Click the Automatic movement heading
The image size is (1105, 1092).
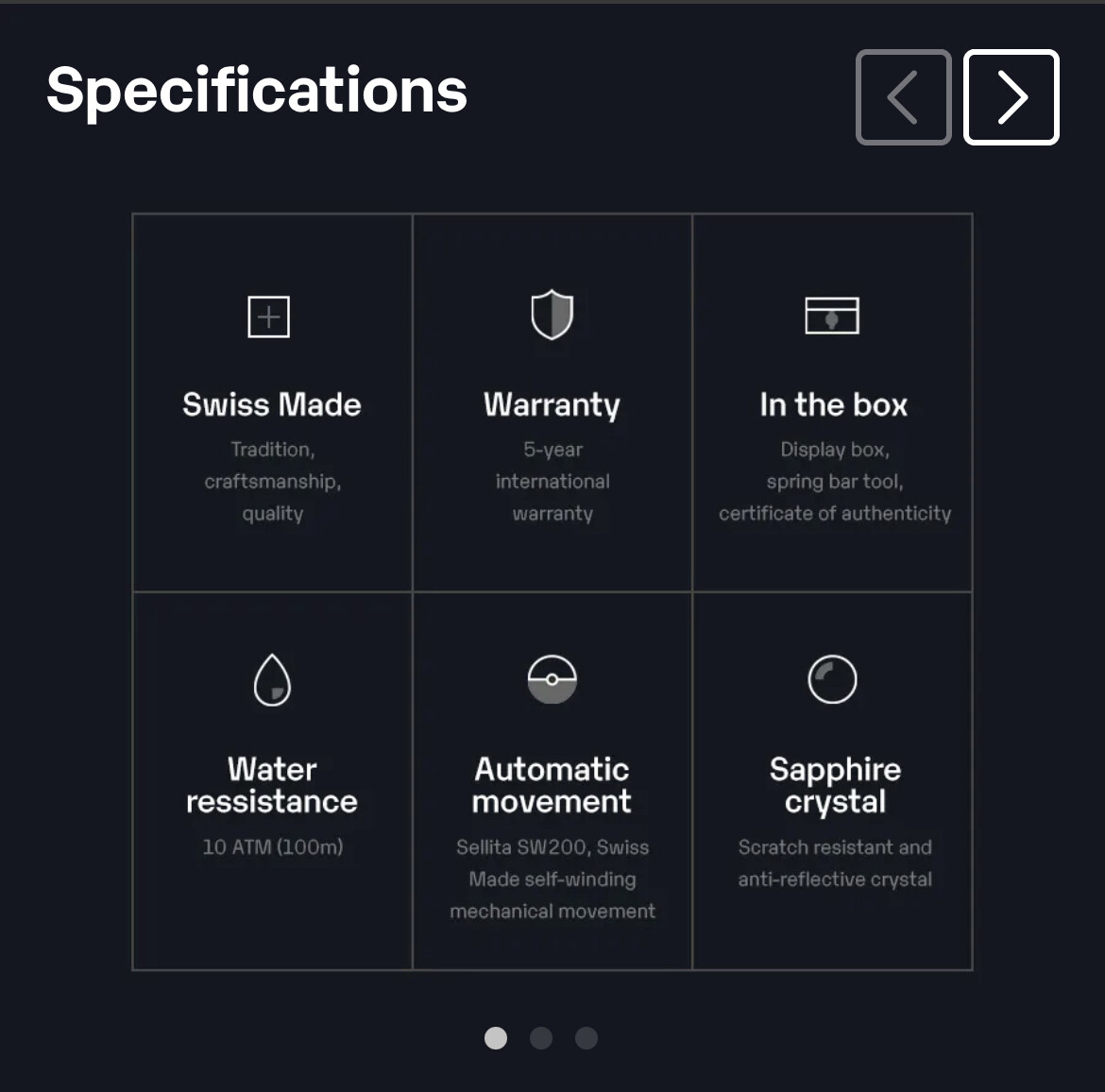(x=552, y=785)
